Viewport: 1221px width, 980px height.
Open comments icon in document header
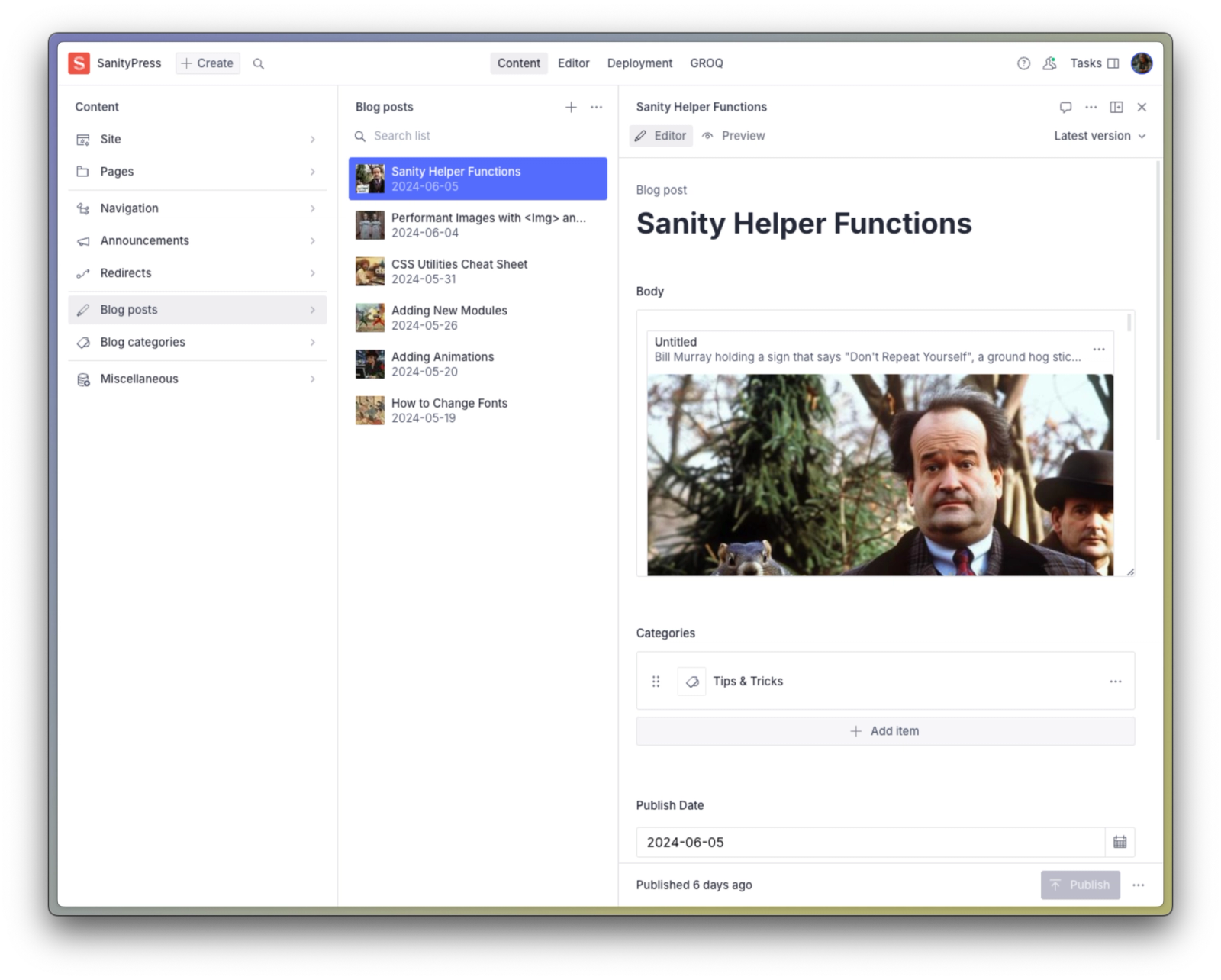(1065, 107)
